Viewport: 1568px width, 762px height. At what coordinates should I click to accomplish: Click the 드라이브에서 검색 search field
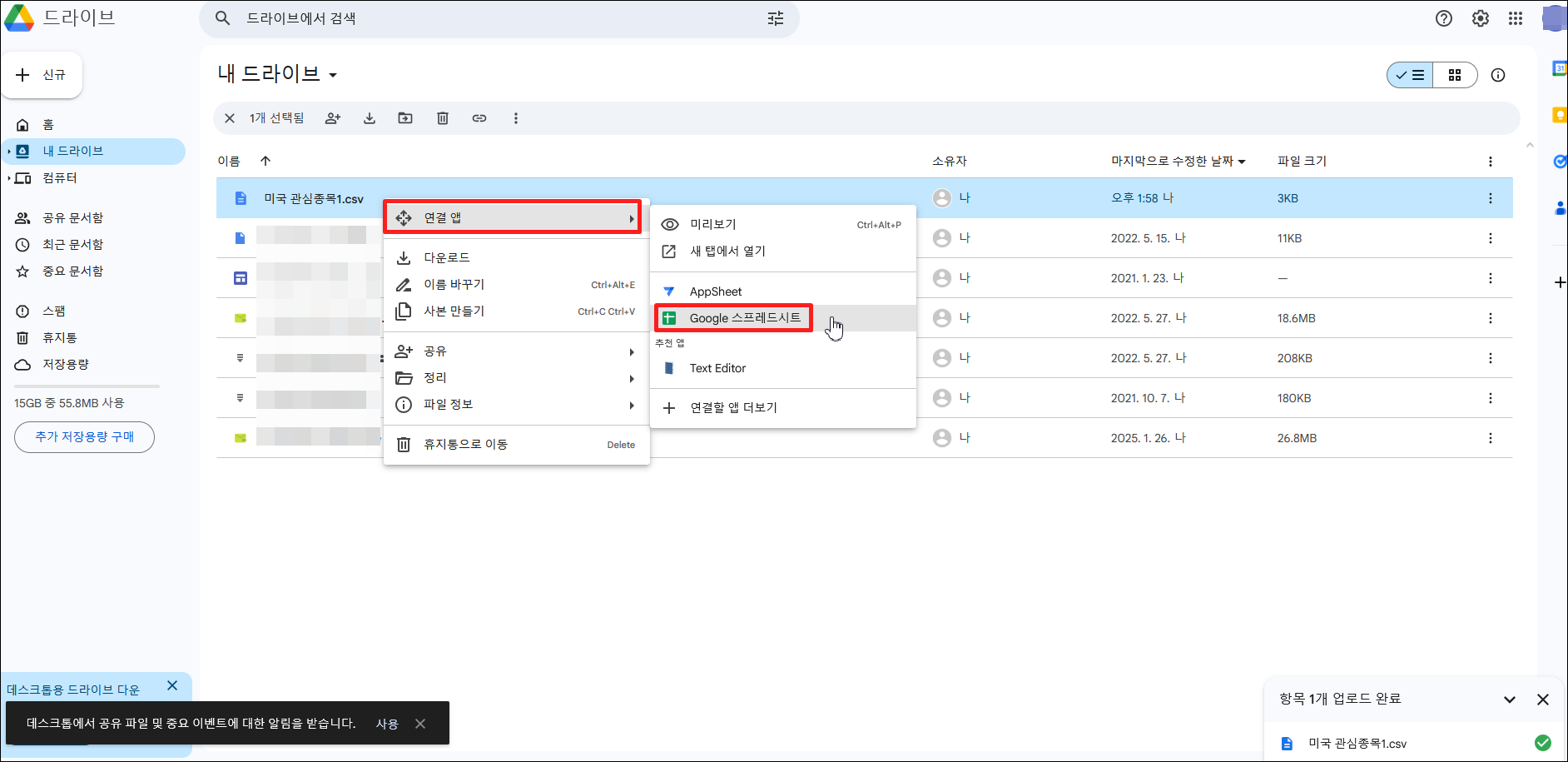(499, 18)
